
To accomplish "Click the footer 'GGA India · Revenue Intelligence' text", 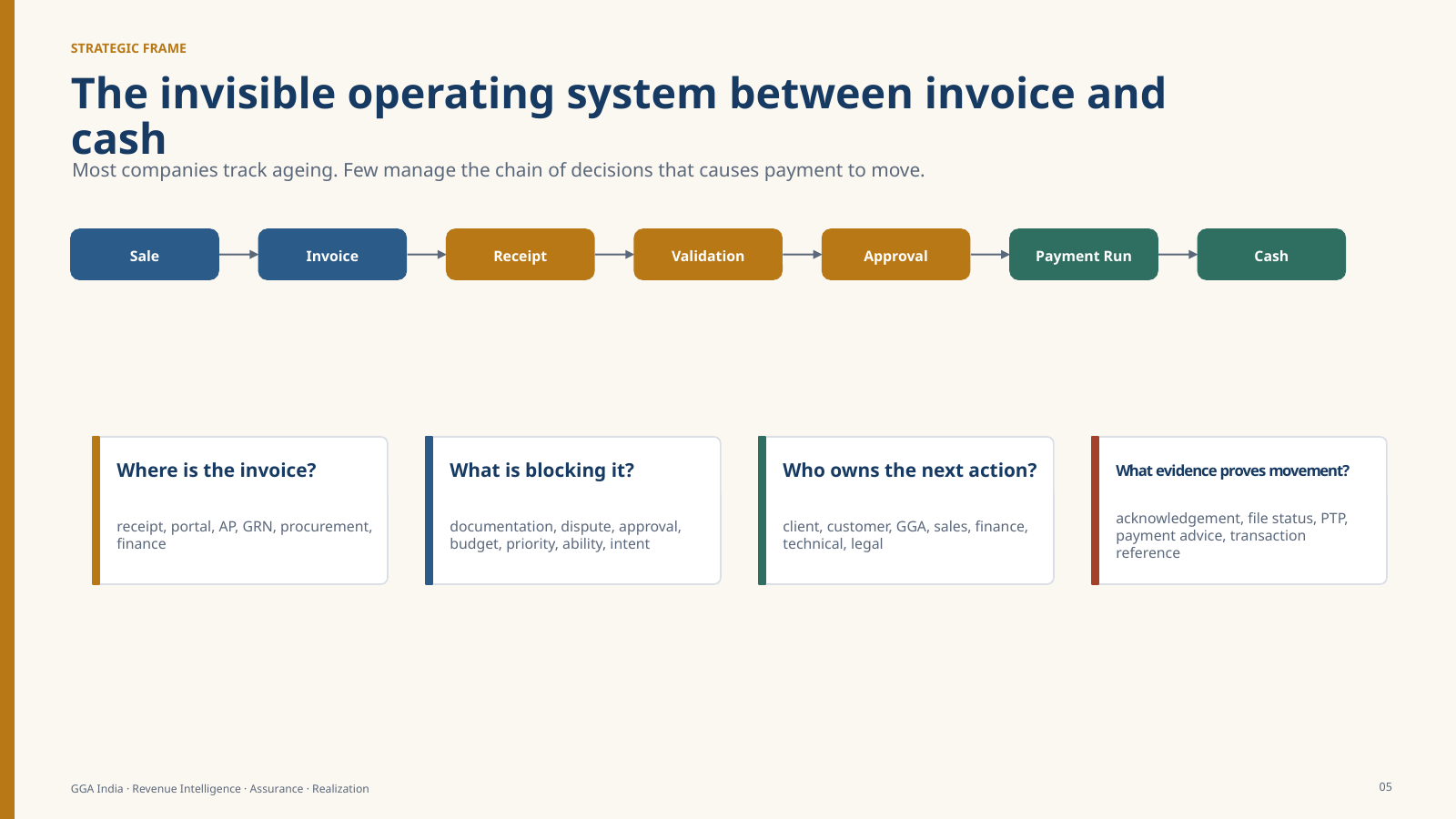I will click(220, 789).
